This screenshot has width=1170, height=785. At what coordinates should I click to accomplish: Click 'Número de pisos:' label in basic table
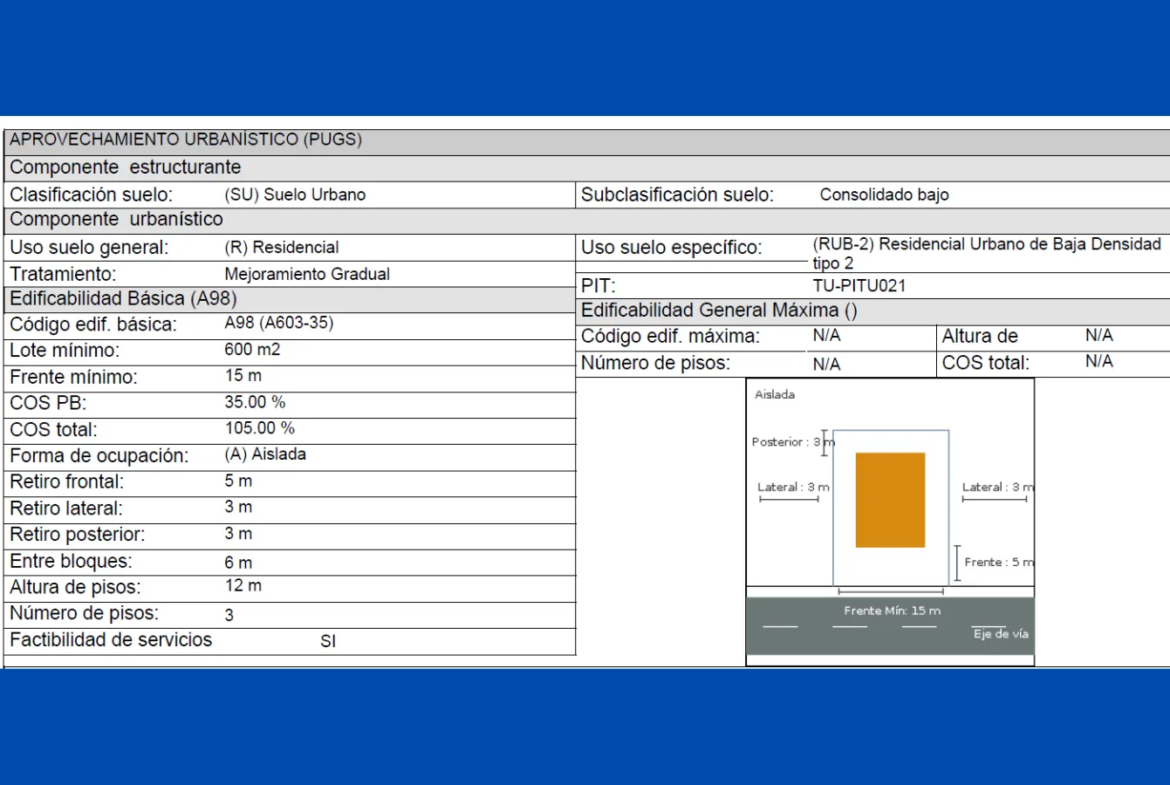84,613
